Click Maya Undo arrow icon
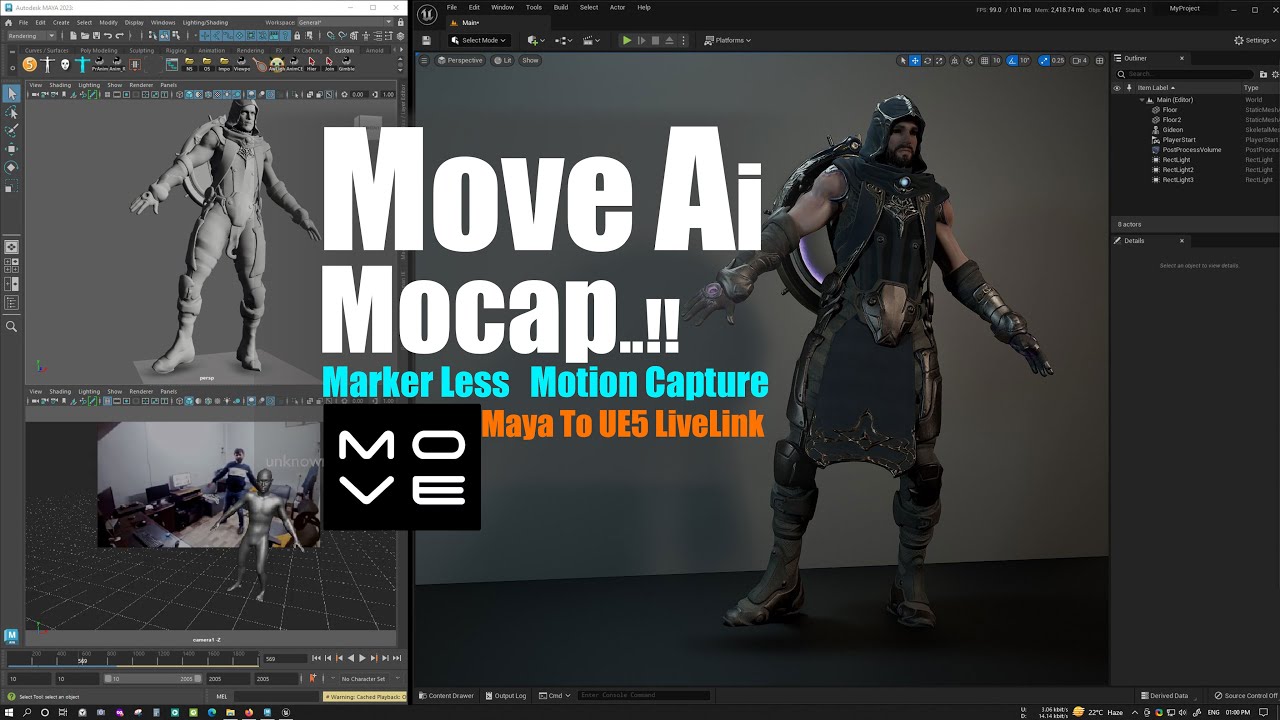The height and width of the screenshot is (720, 1280). (x=107, y=36)
